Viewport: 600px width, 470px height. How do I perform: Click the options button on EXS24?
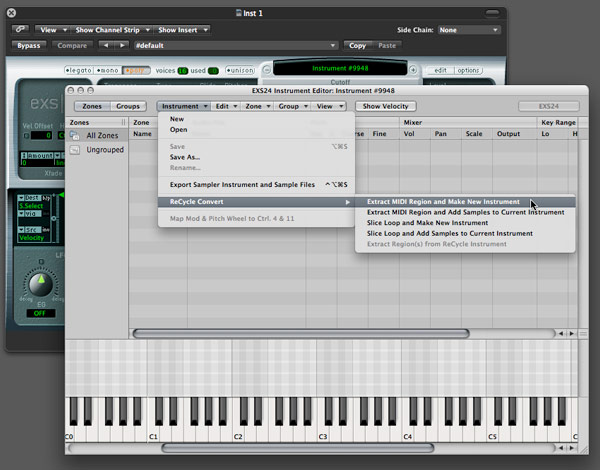(x=468, y=70)
